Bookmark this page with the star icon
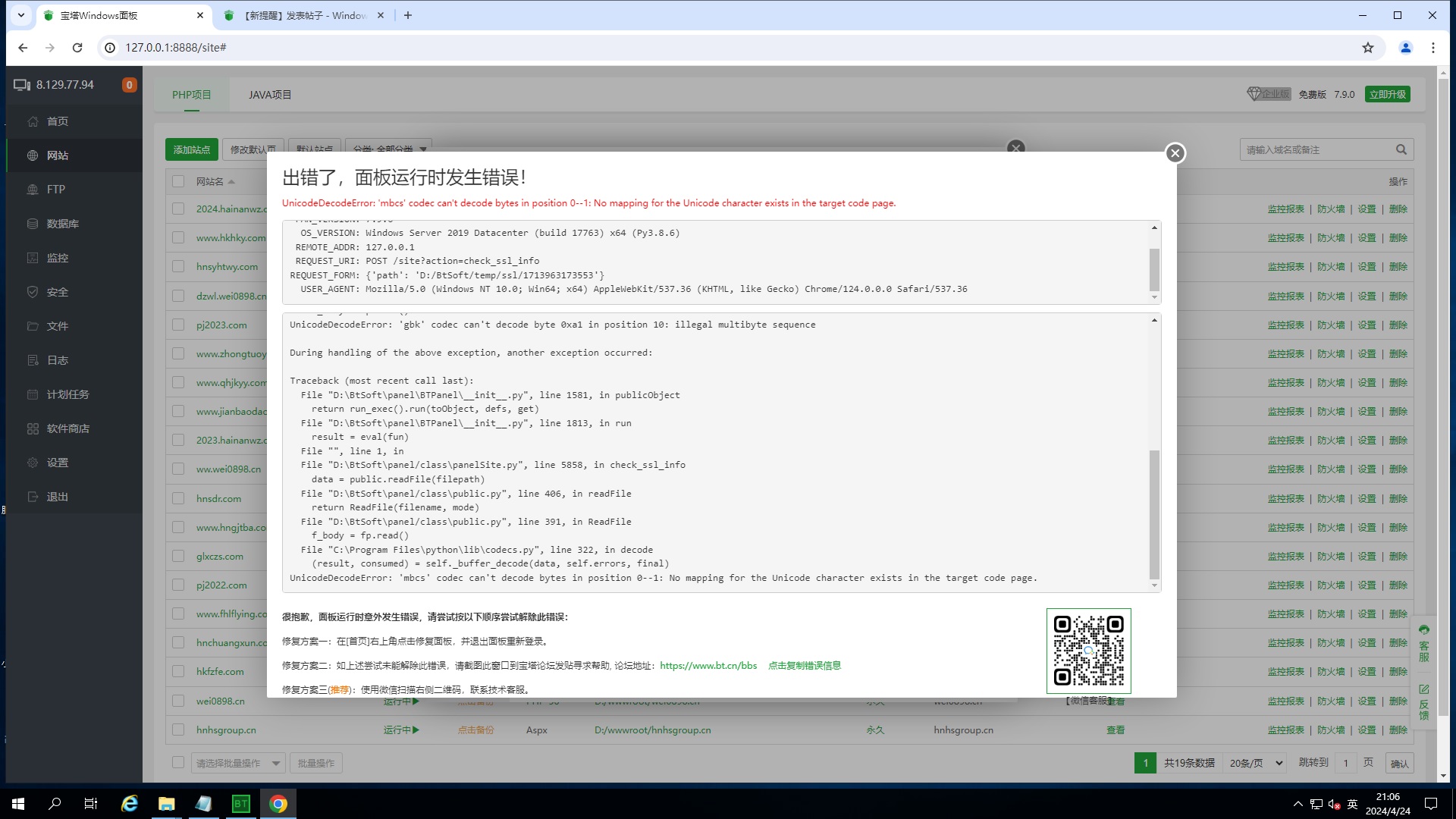The height and width of the screenshot is (819, 1456). (1367, 48)
